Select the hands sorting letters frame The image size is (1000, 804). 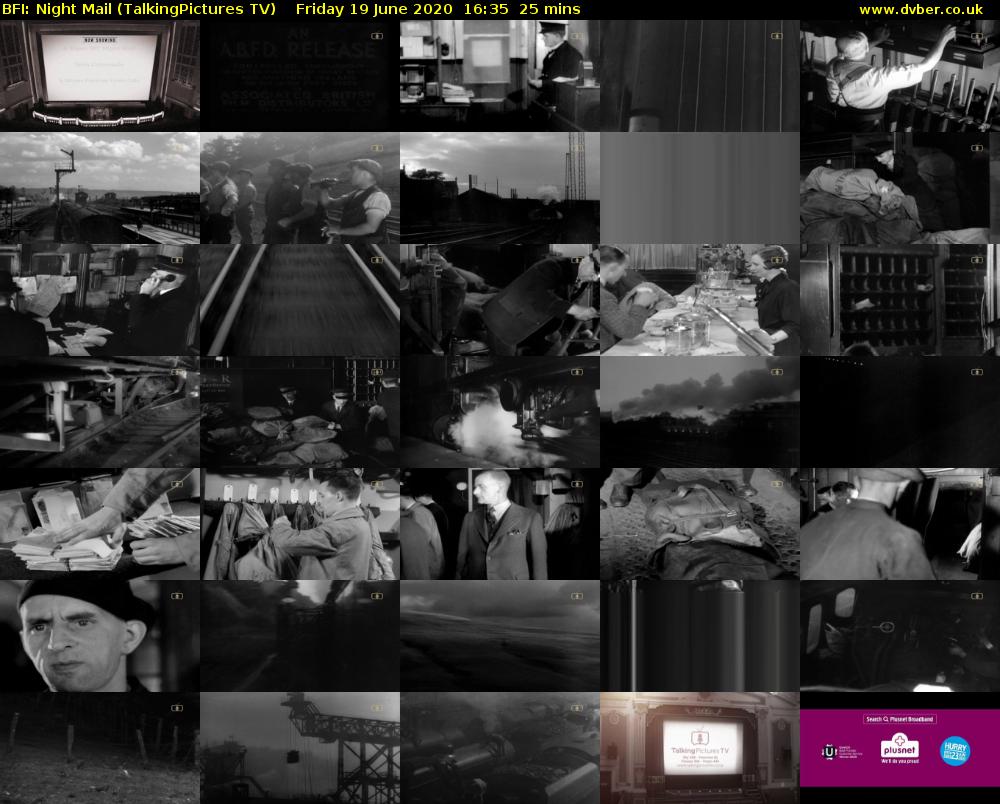point(99,524)
